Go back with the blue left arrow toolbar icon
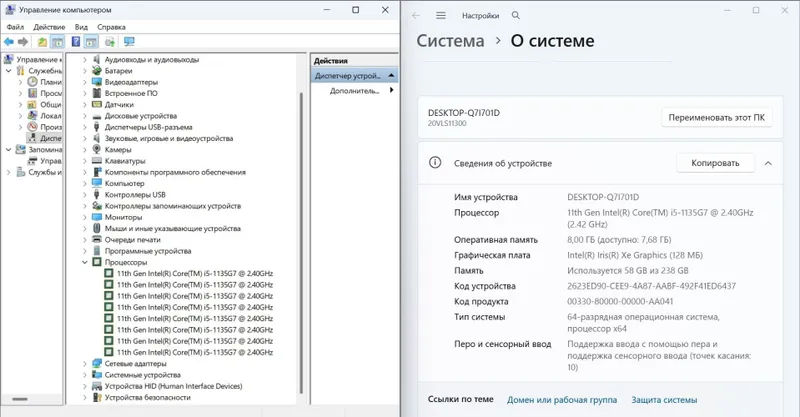Viewport: 800px width, 417px height. pos(9,42)
